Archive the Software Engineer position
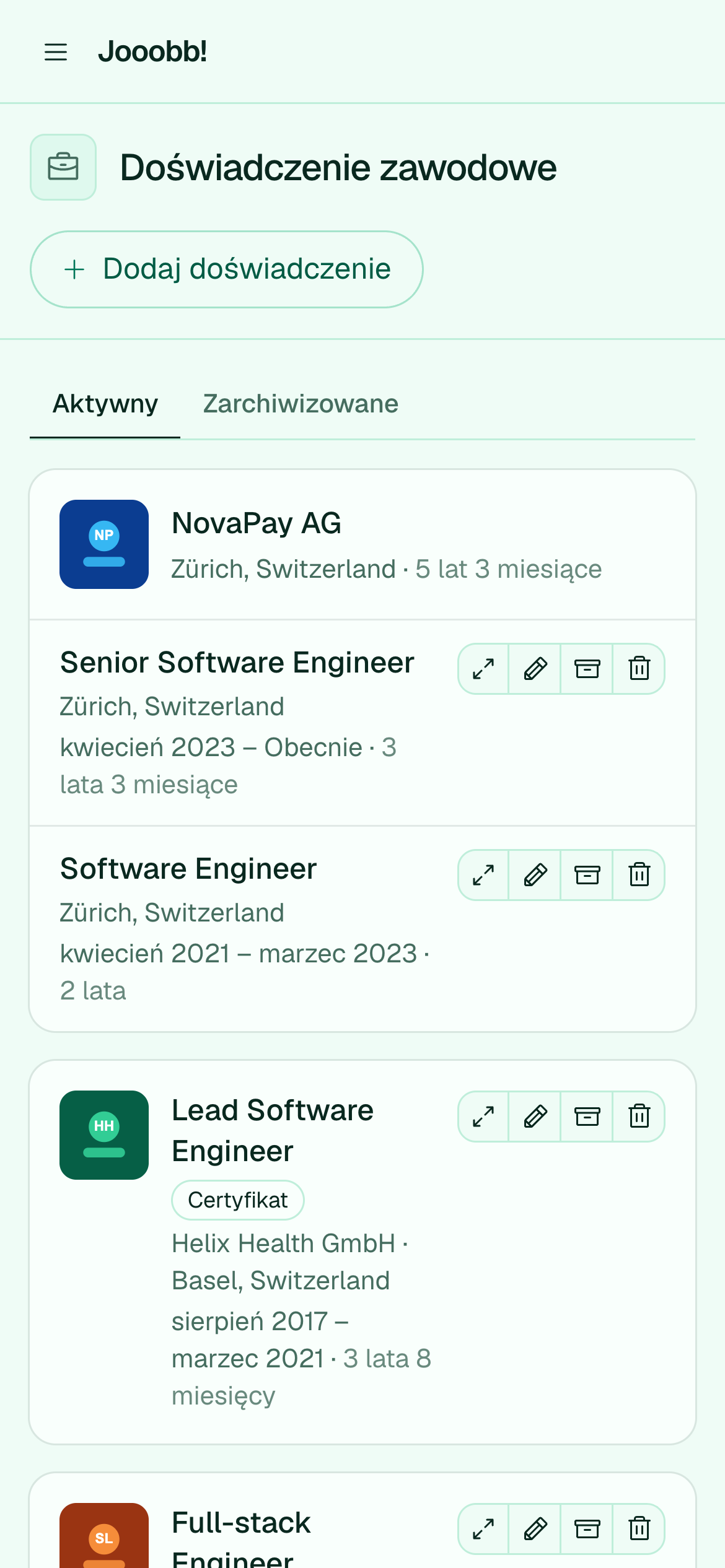The height and width of the screenshot is (1568, 725). [x=587, y=875]
